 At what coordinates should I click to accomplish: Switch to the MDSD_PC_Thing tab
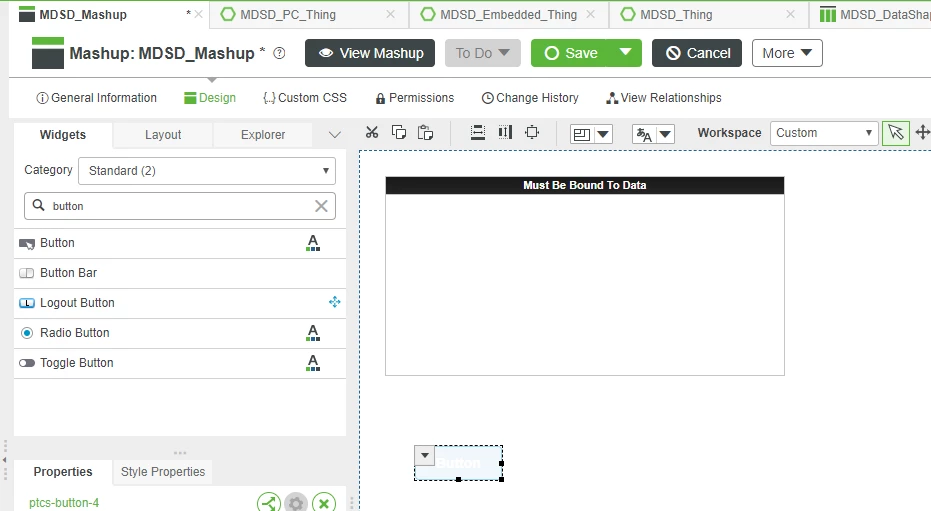pos(288,14)
